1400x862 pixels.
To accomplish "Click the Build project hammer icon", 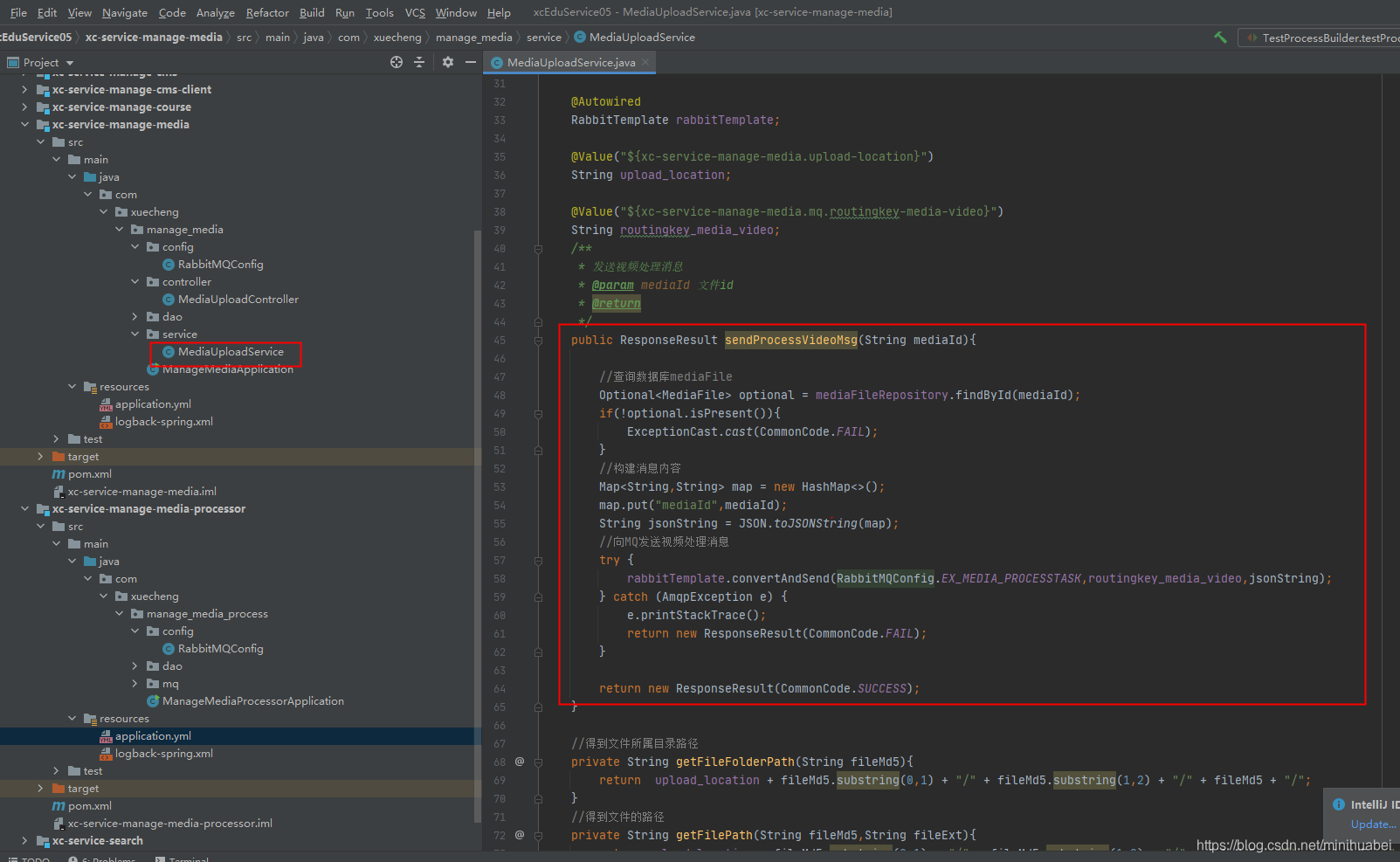I will pyautogui.click(x=1220, y=38).
